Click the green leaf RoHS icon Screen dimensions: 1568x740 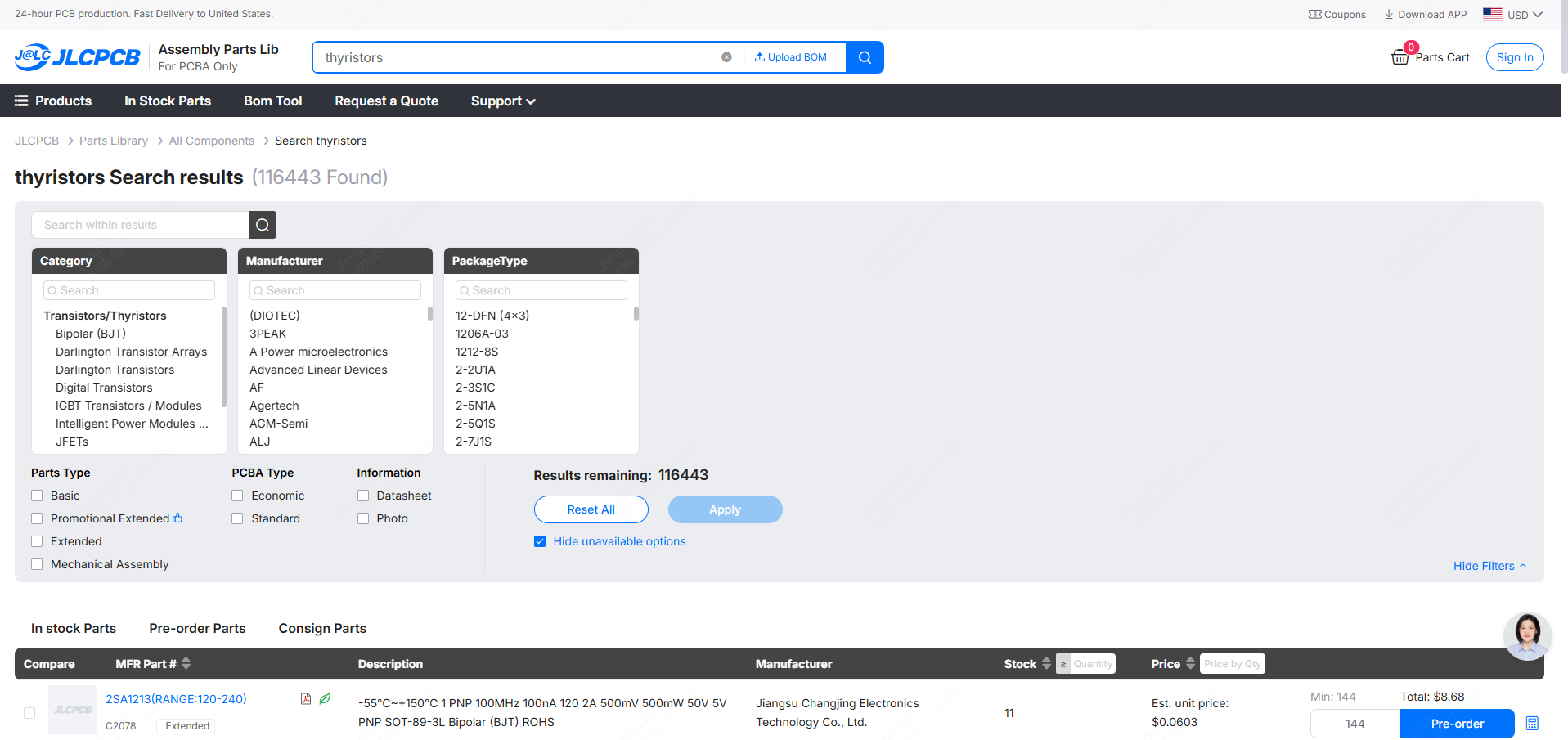click(325, 698)
